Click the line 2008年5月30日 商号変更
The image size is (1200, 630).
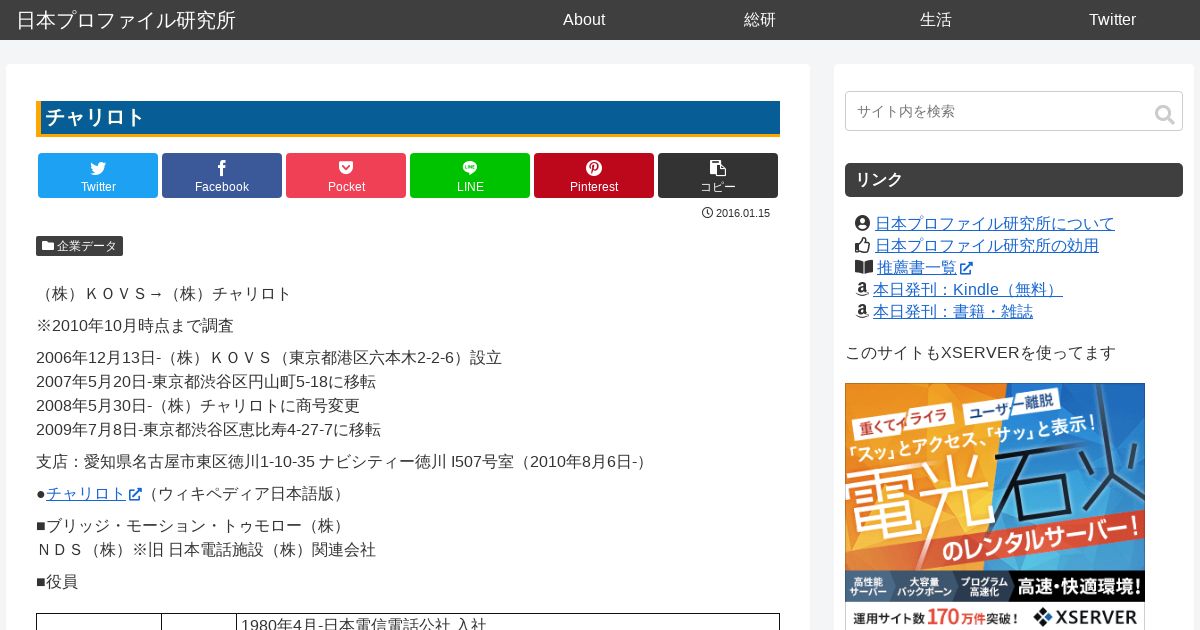198,406
